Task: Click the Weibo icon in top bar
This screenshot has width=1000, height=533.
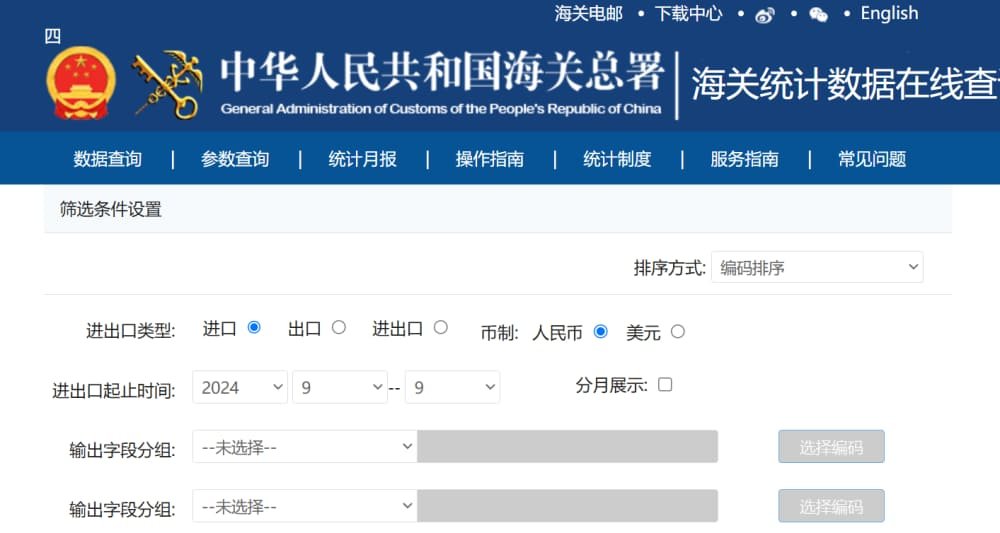Action: point(765,15)
